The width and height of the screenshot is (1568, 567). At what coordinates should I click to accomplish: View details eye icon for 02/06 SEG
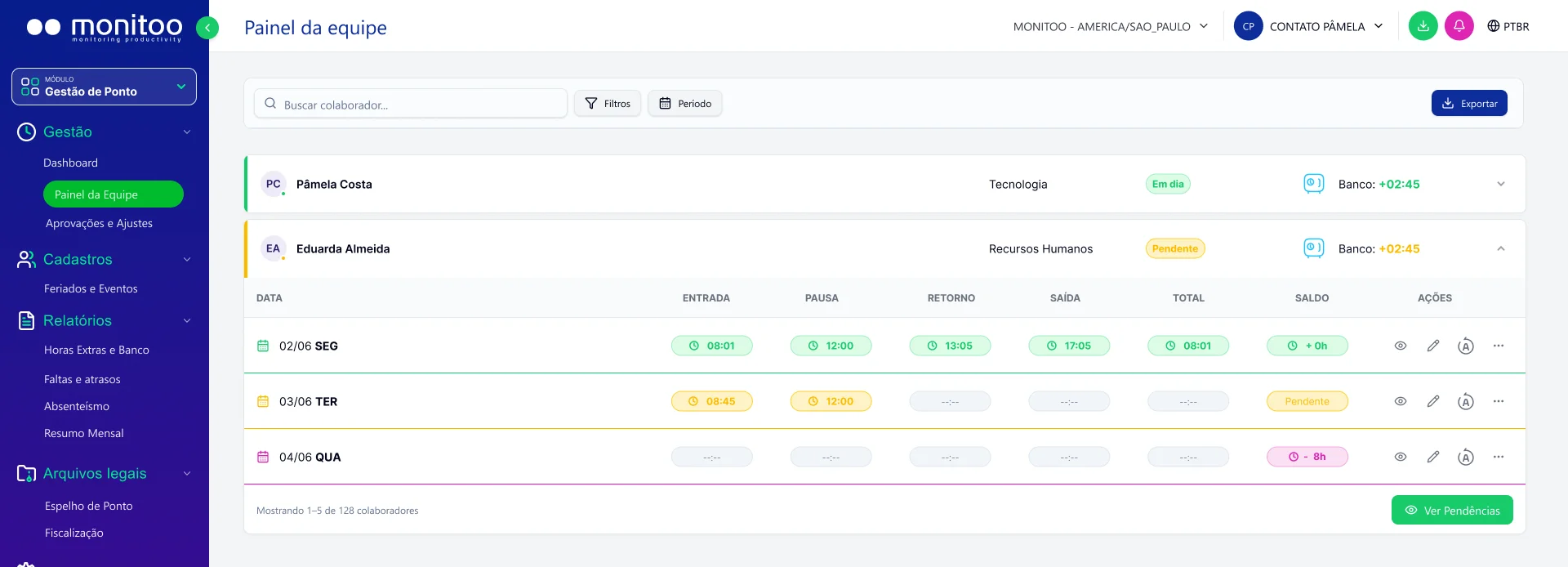(1400, 346)
